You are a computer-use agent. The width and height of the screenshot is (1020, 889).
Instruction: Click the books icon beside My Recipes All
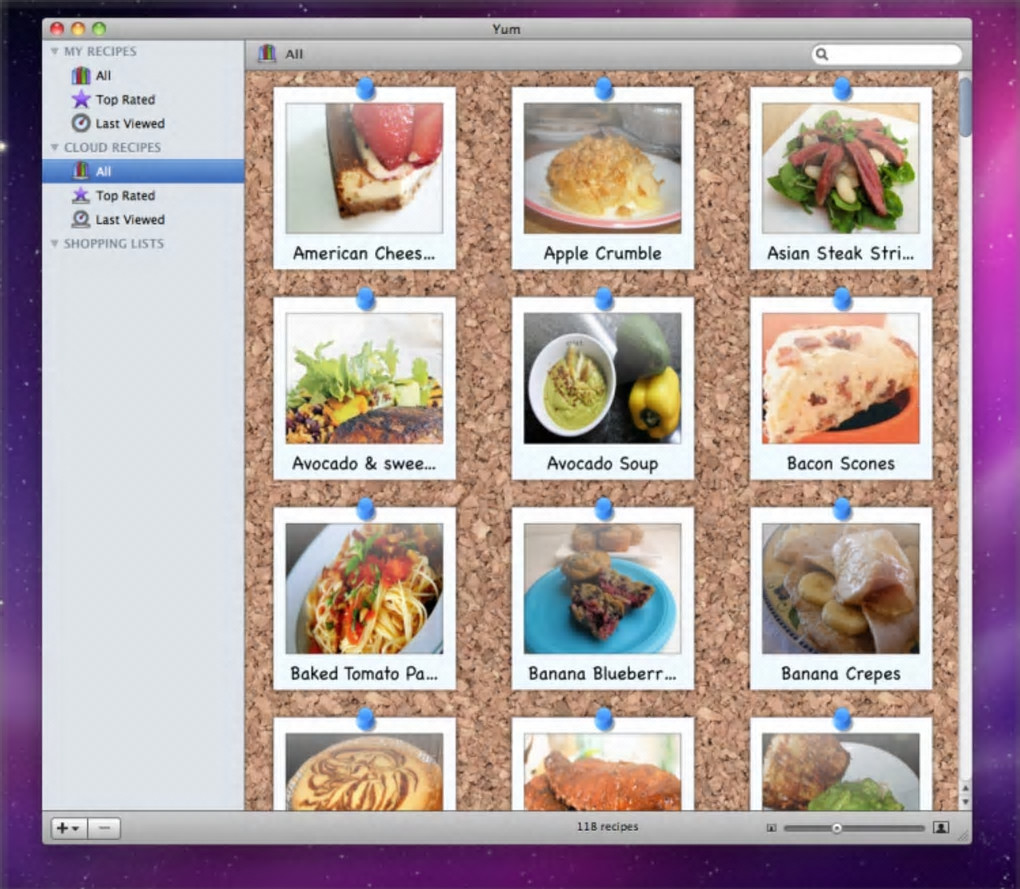click(81, 75)
